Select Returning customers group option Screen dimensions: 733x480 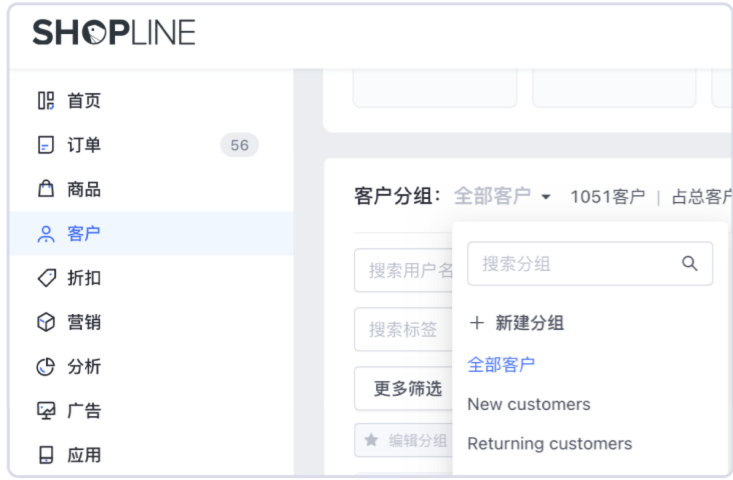(x=550, y=443)
